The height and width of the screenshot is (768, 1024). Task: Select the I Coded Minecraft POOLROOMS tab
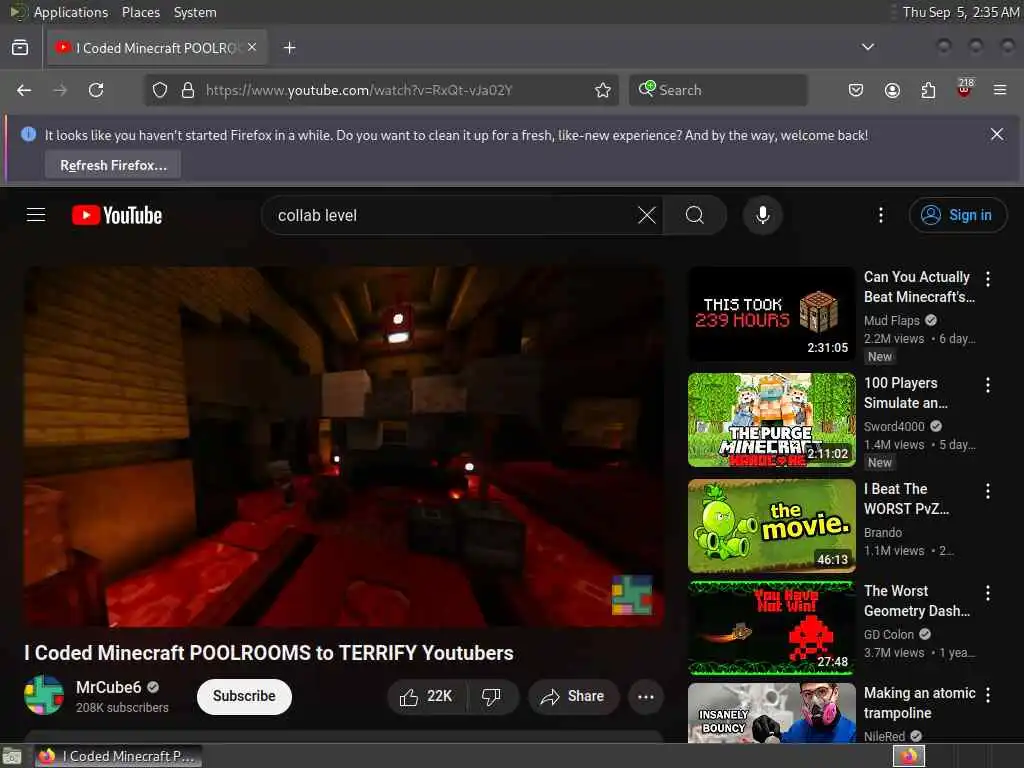pos(155,48)
